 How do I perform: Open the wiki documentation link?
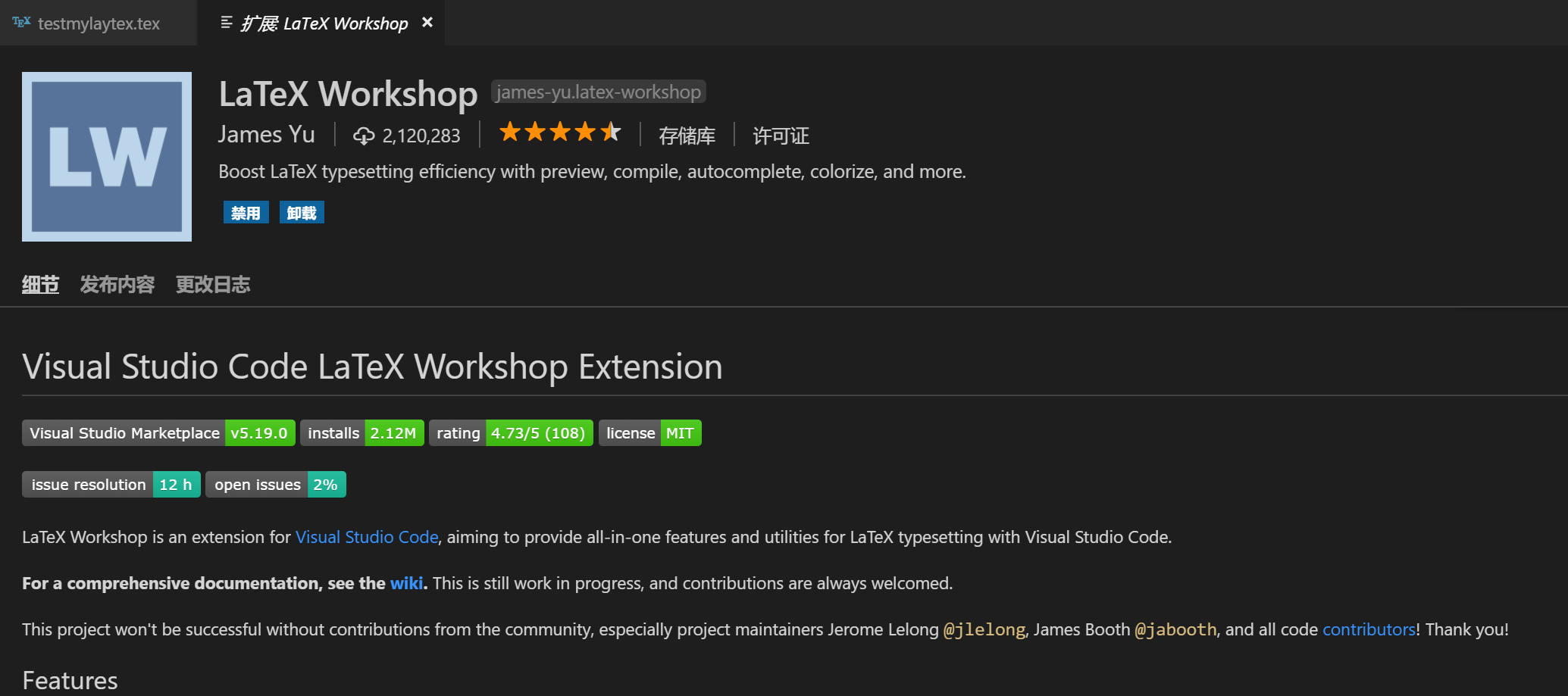click(406, 583)
